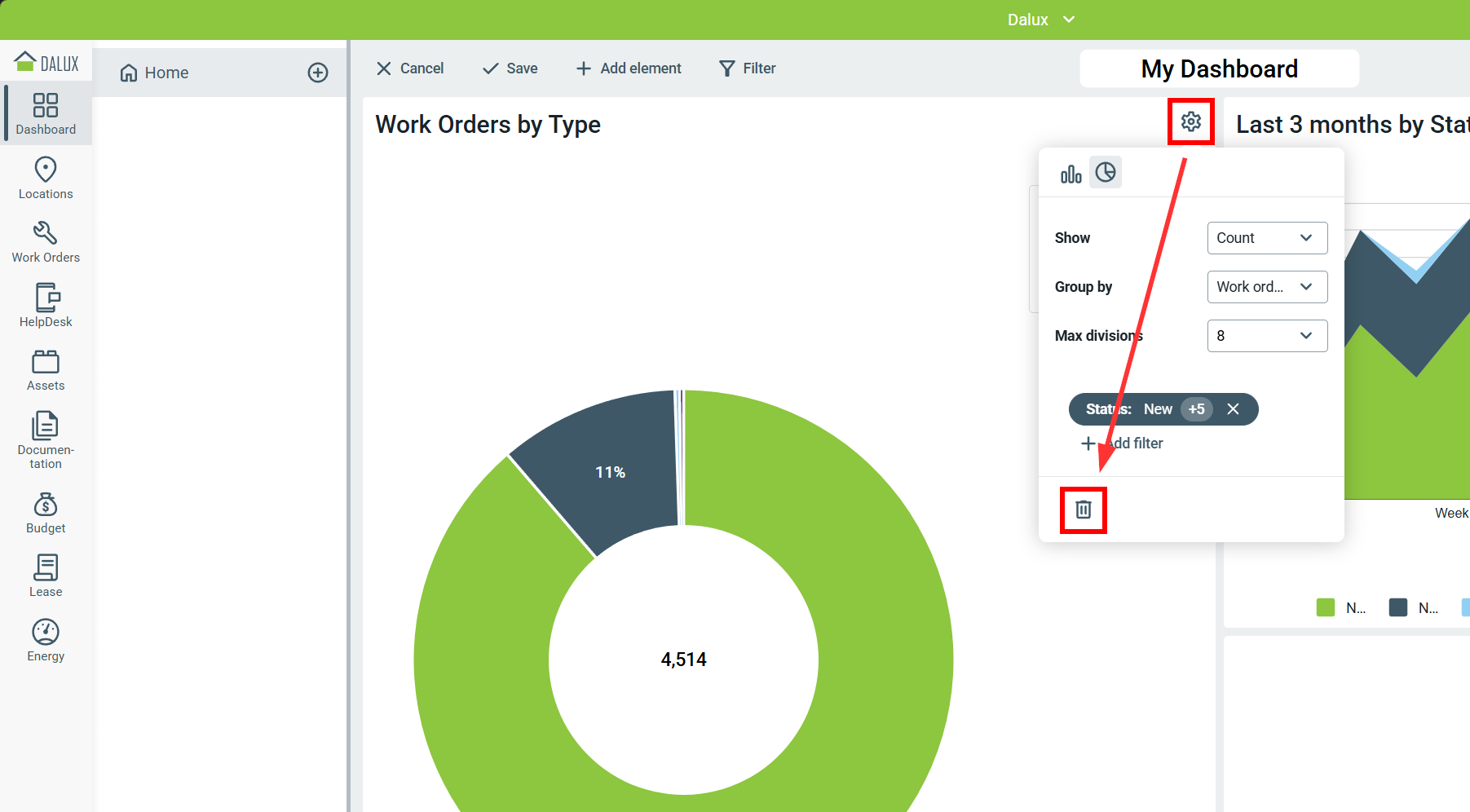
Task: Click Work Orders by Type title
Action: (x=488, y=125)
